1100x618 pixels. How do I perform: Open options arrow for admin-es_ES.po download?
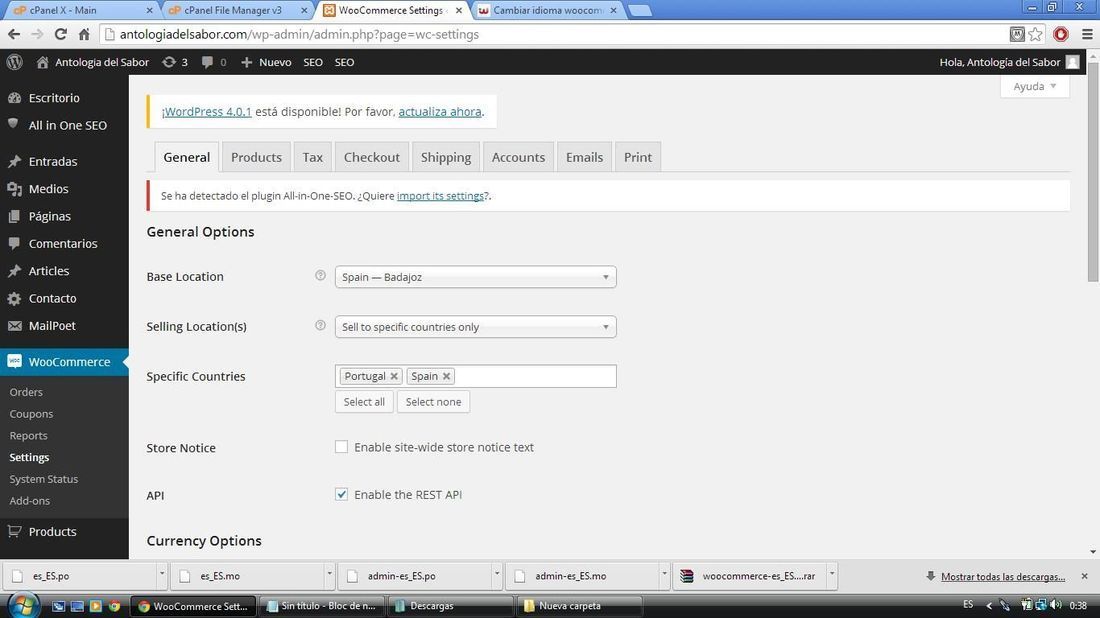pos(497,575)
